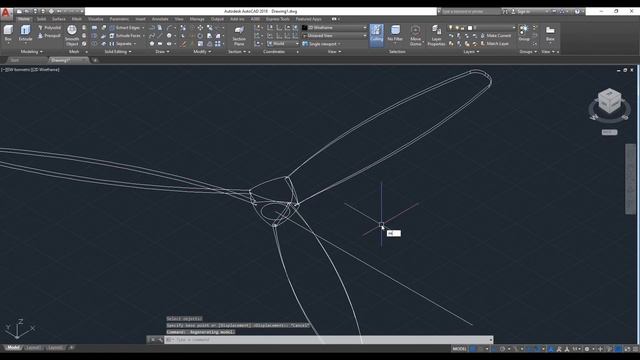Open the AutoCAD application menu logo
Viewport: 640px width, 360px height.
(6, 13)
